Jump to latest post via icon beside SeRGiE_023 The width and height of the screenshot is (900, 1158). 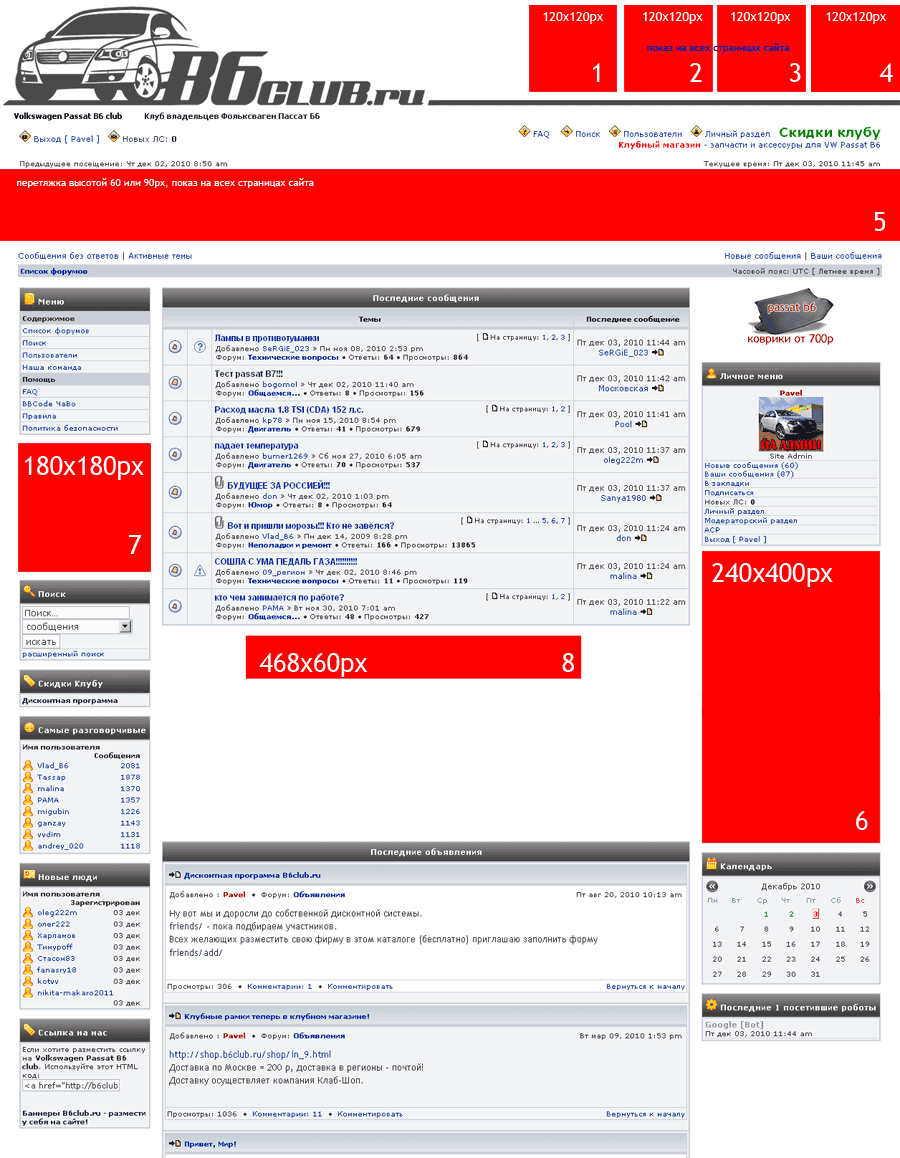coord(658,353)
